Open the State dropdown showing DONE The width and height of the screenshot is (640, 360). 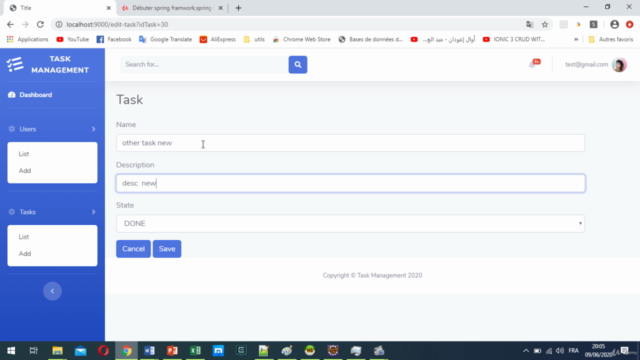(350, 224)
